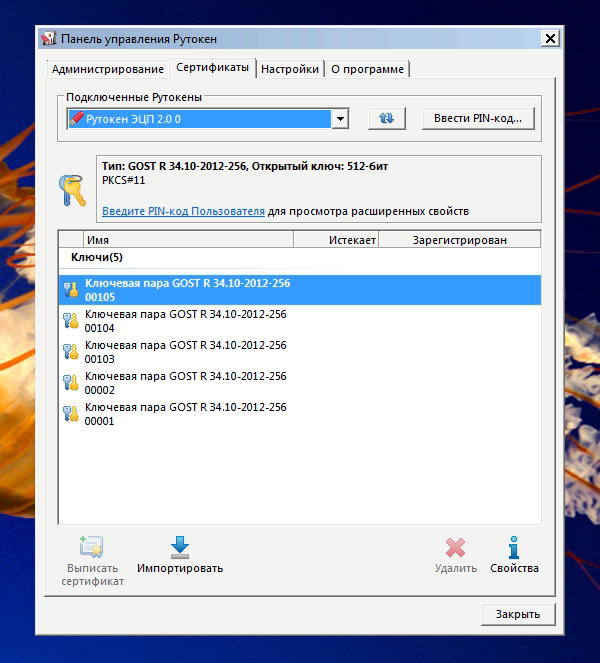This screenshot has height=663, width=600.
Task: Close the Rutoken control panel window
Action: [x=550, y=38]
